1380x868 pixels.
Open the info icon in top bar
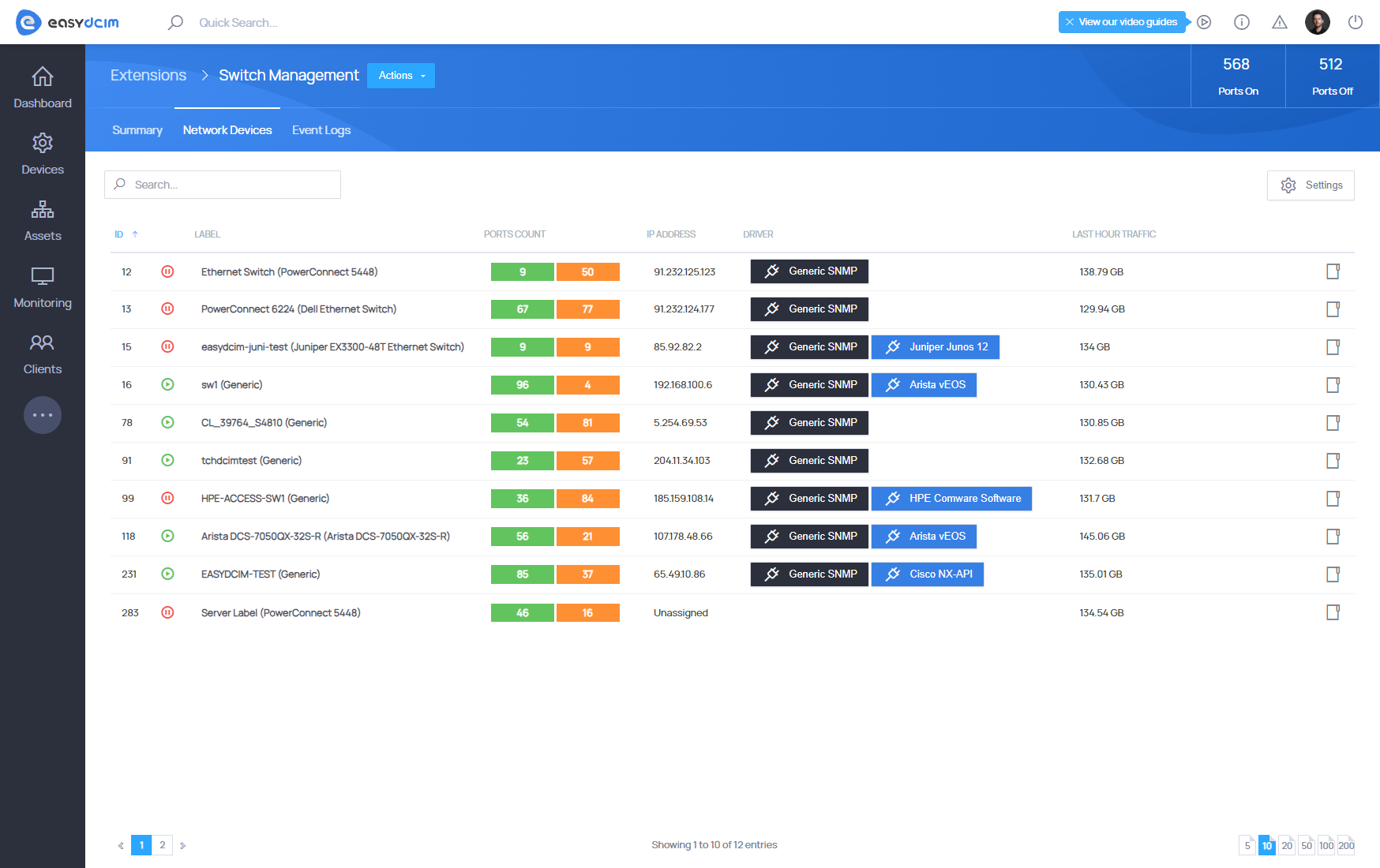click(1242, 22)
